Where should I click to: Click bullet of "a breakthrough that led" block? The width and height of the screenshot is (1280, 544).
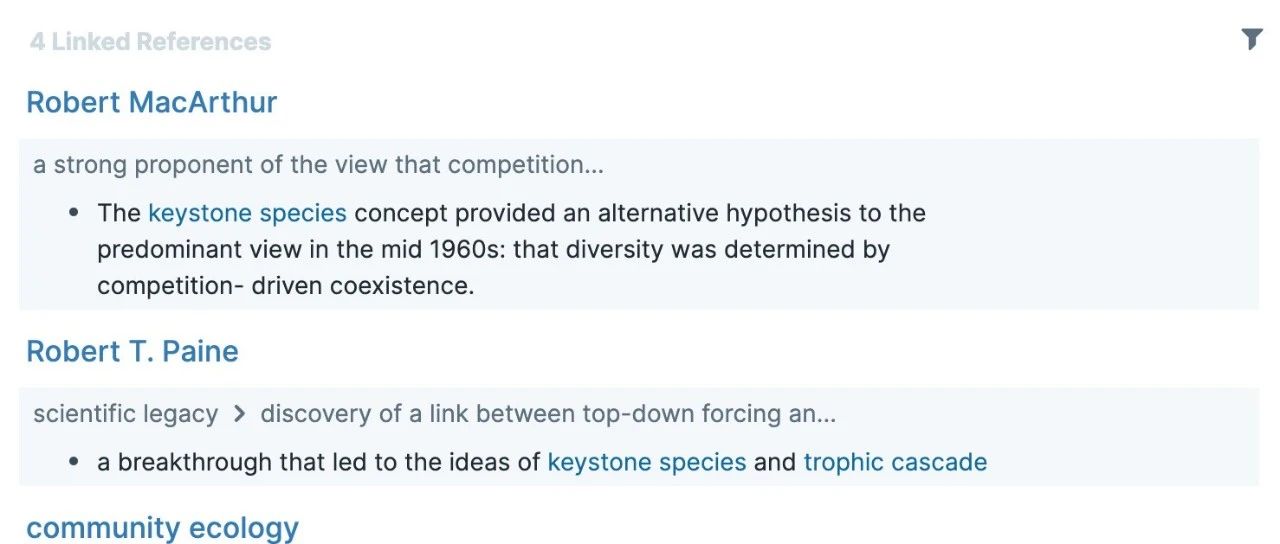click(x=74, y=462)
